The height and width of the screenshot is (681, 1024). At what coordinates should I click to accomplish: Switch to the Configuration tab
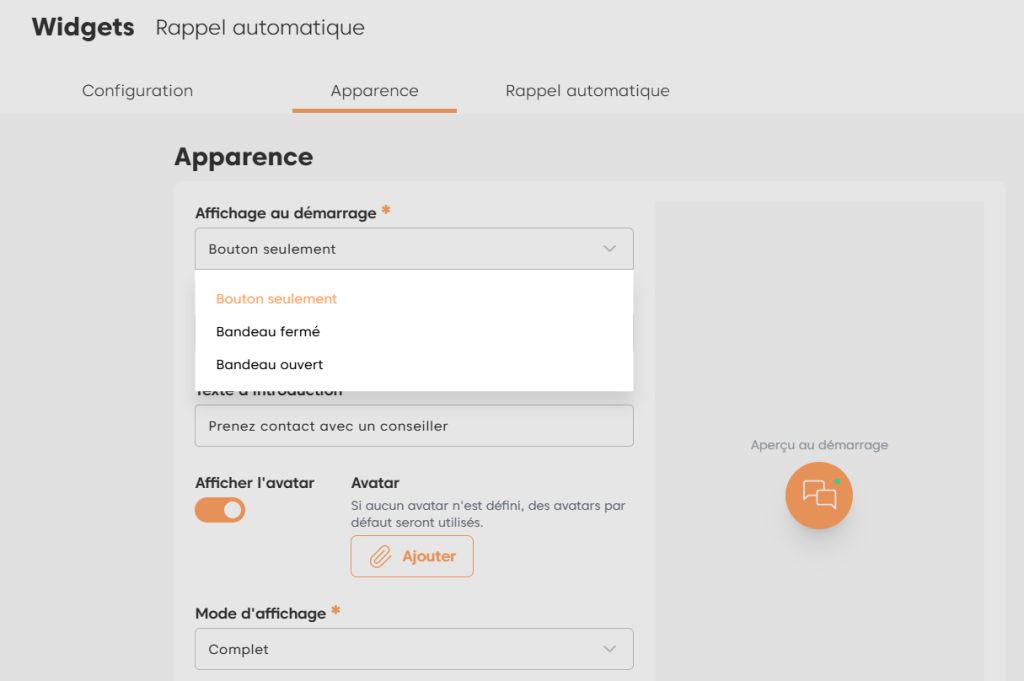coord(138,91)
